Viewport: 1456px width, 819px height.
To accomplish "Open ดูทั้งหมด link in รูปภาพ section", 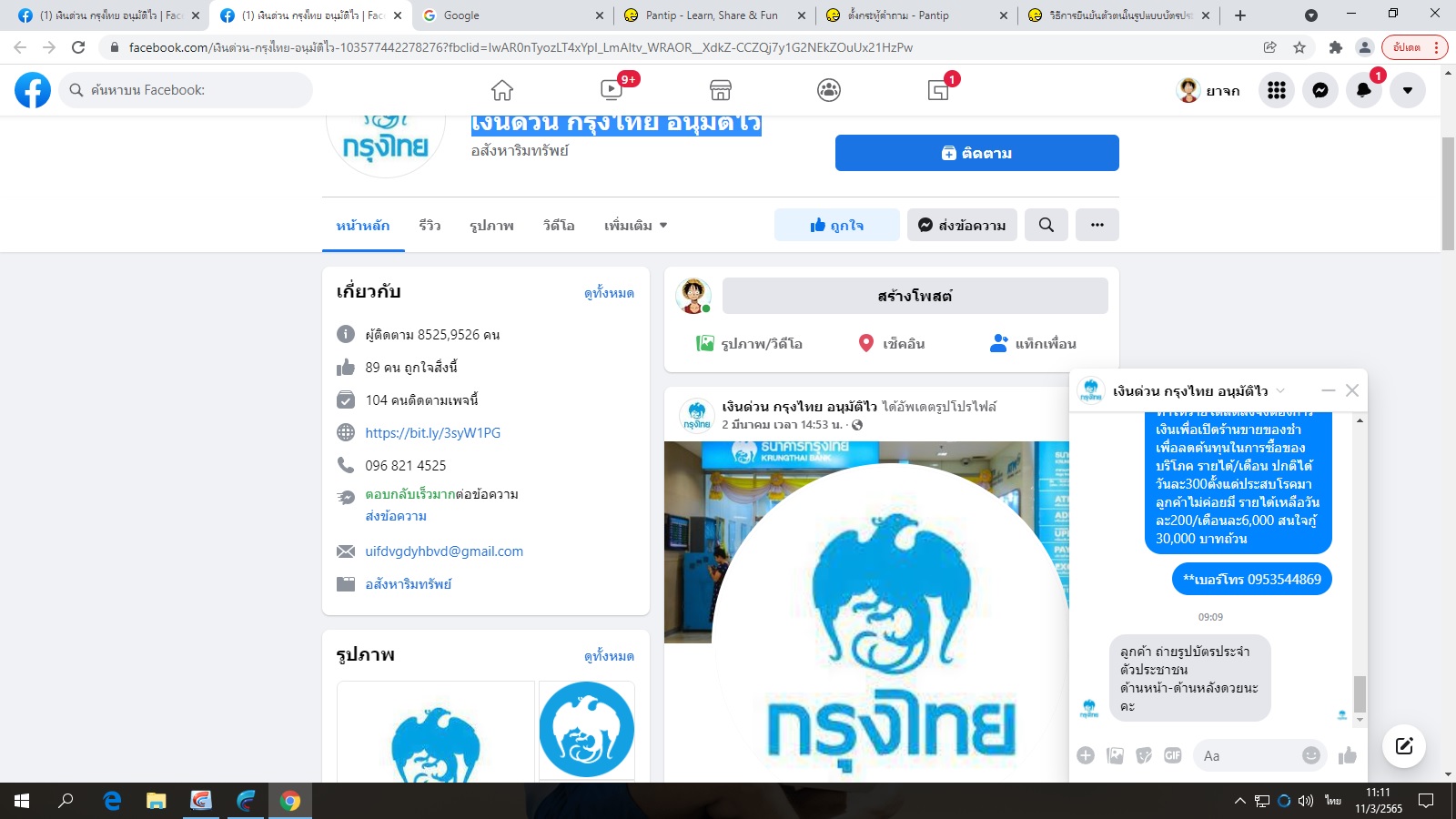I will click(609, 656).
